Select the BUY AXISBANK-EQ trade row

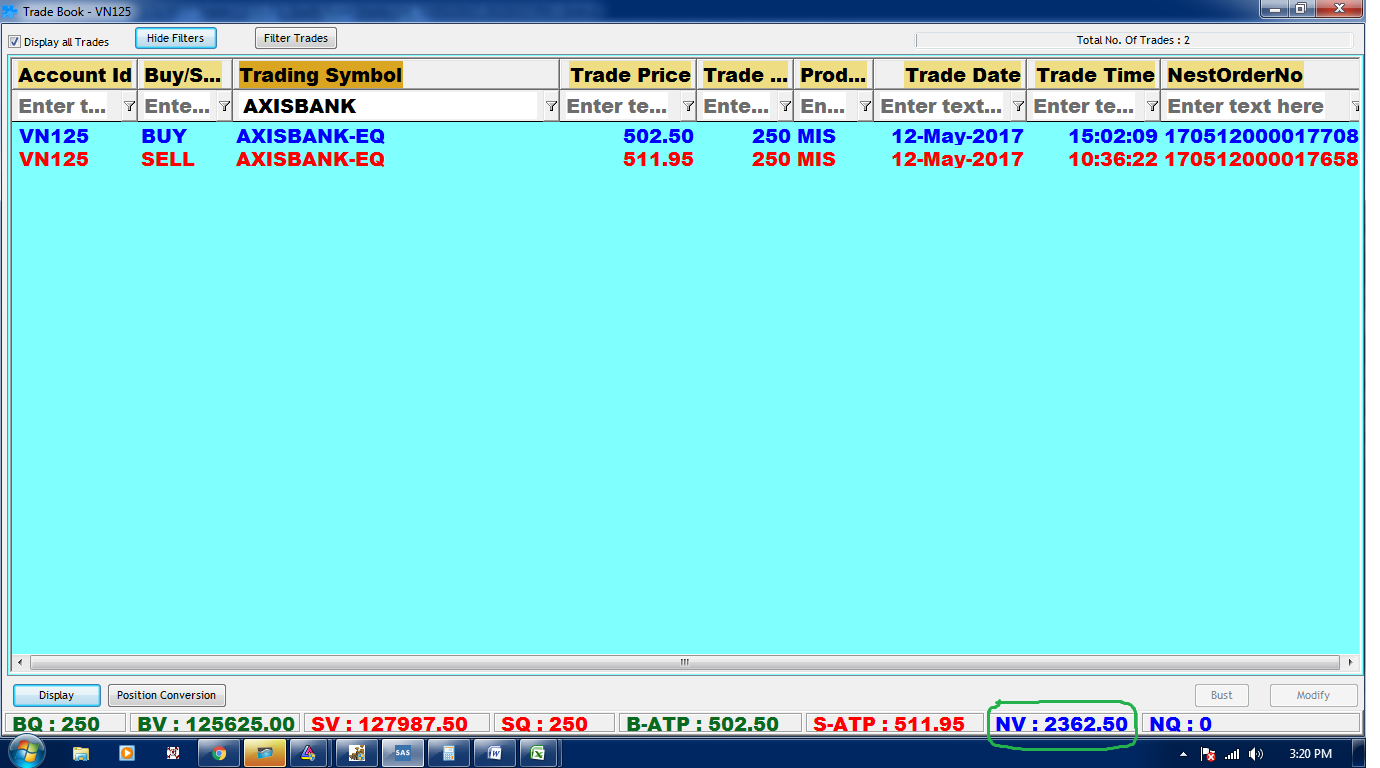pyautogui.click(x=686, y=136)
